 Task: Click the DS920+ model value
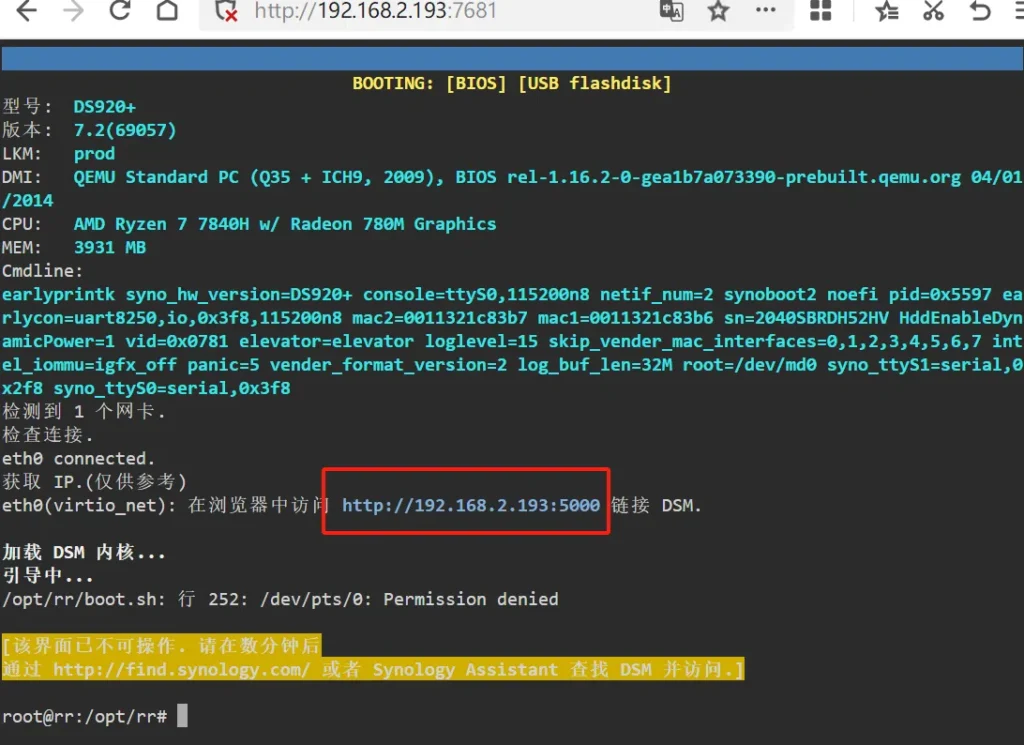click(105, 107)
